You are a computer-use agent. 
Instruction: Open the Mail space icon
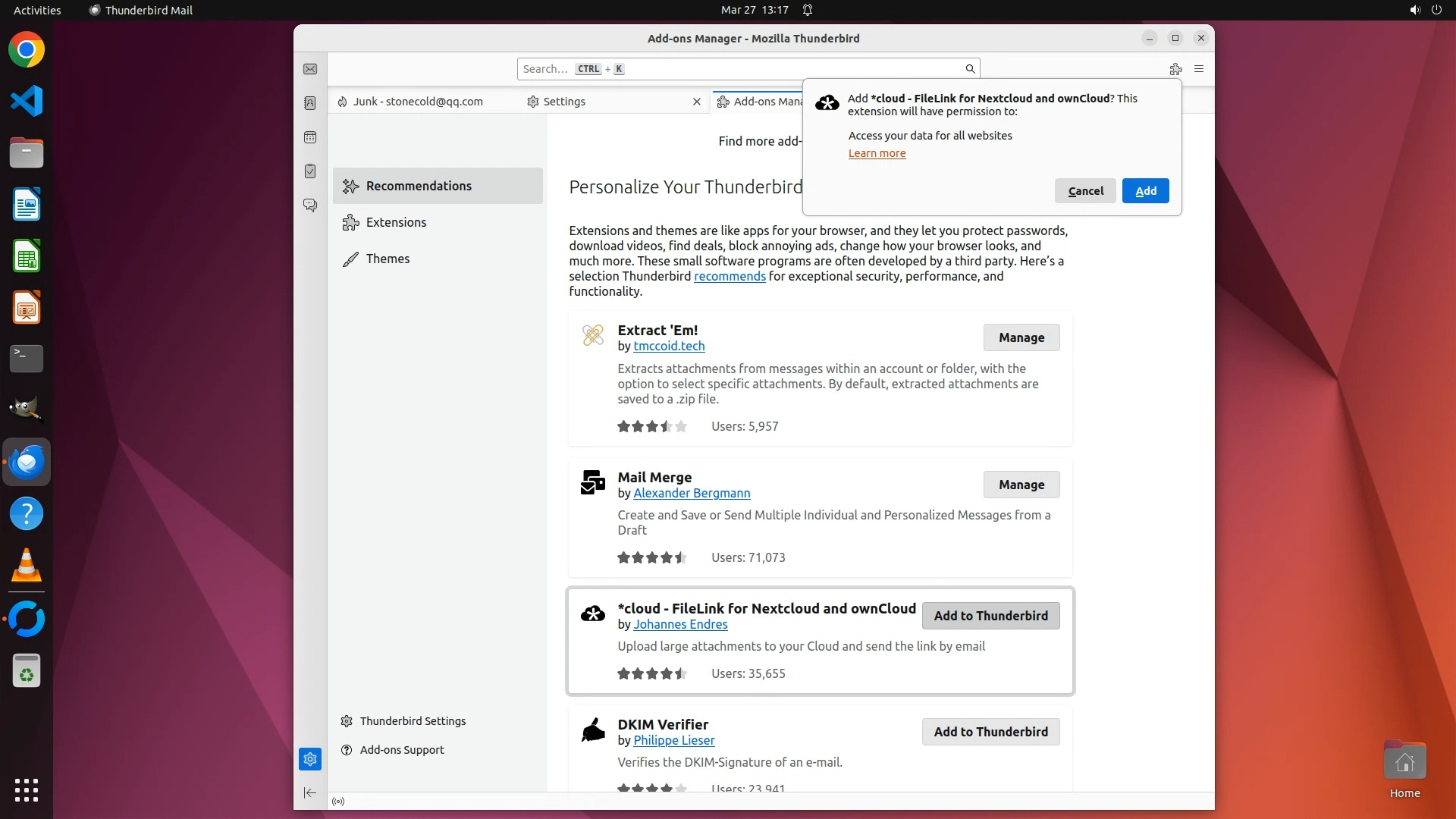310,69
